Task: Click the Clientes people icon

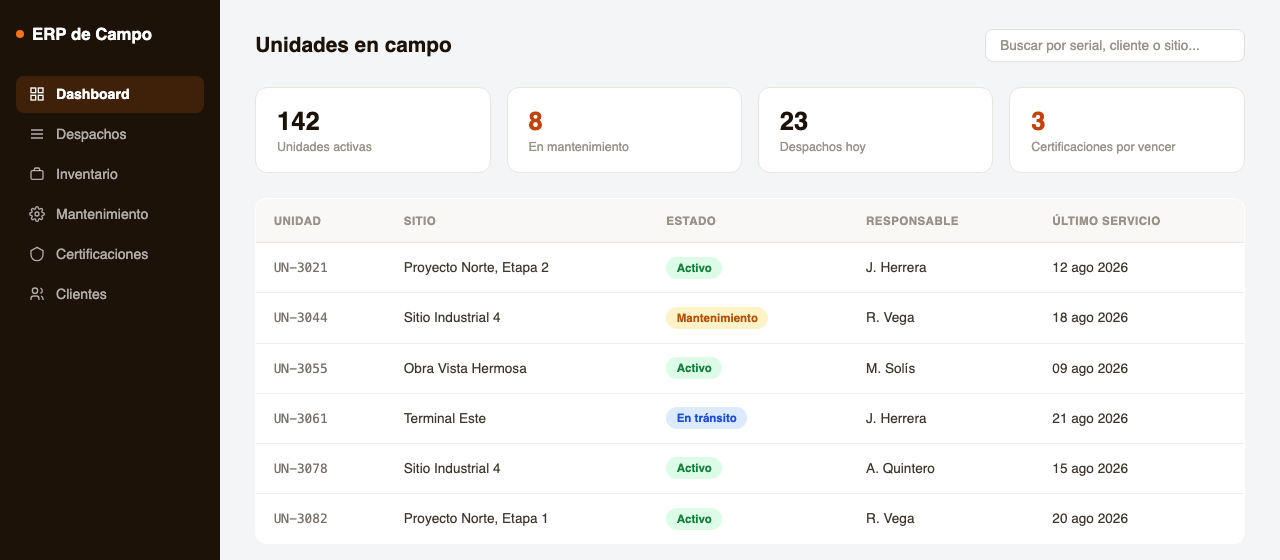Action: click(x=37, y=294)
